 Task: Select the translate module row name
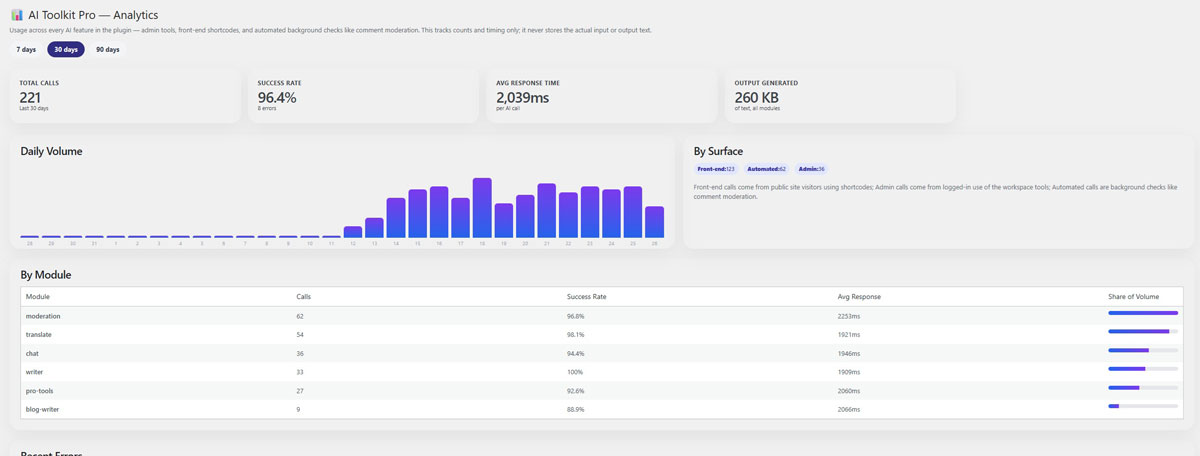tap(39, 334)
